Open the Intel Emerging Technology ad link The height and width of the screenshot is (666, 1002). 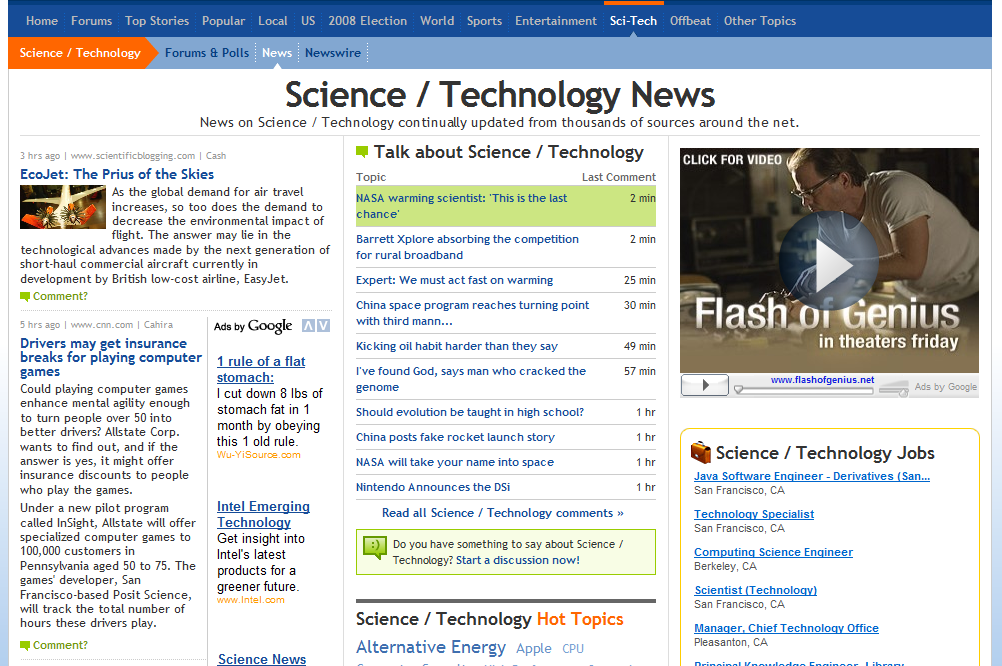pos(263,515)
